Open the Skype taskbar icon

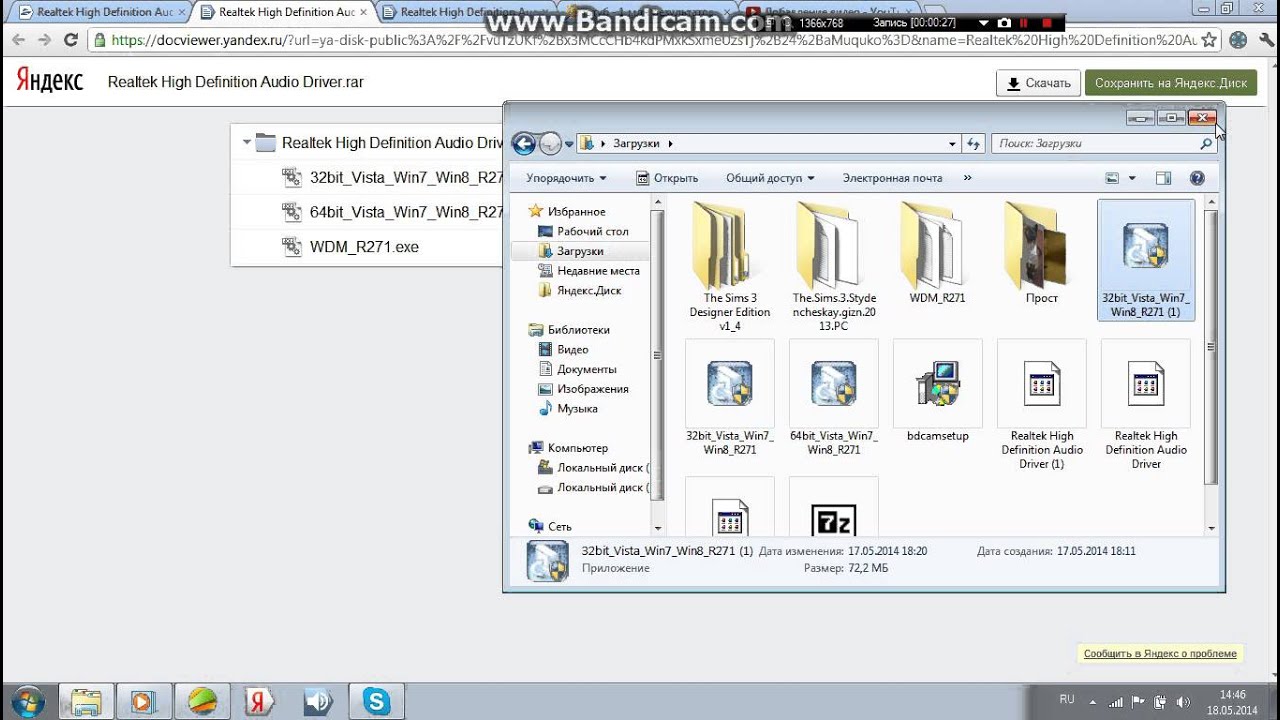pyautogui.click(x=376, y=701)
